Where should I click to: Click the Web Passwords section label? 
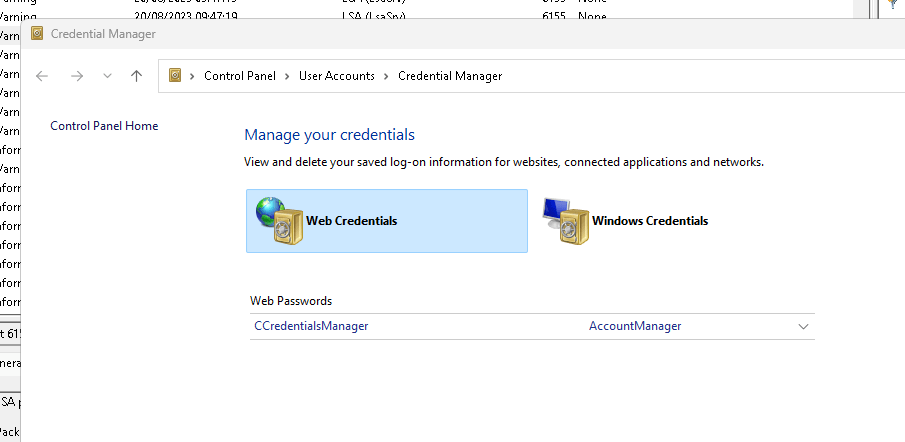[291, 301]
